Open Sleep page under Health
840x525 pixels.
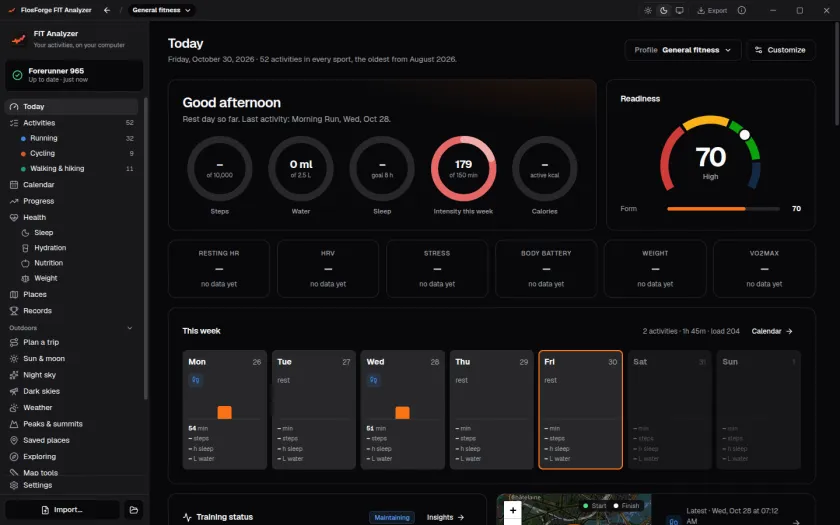pyautogui.click(x=77, y=232)
